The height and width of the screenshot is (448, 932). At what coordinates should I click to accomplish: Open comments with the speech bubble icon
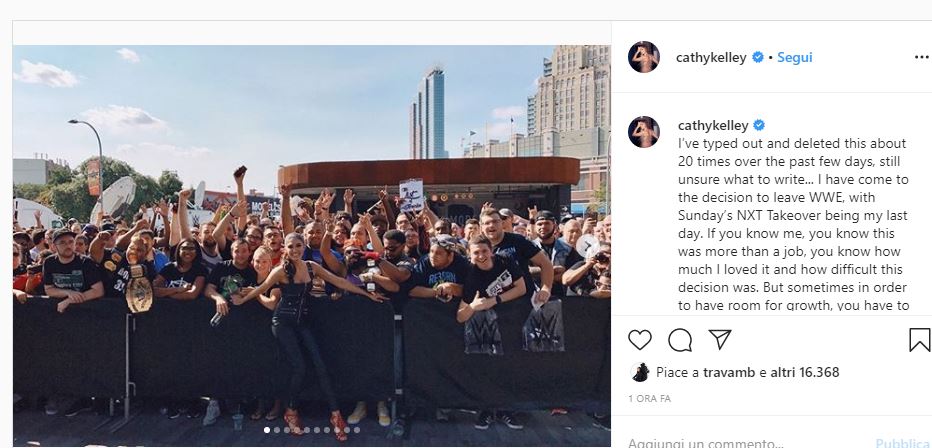tap(680, 340)
